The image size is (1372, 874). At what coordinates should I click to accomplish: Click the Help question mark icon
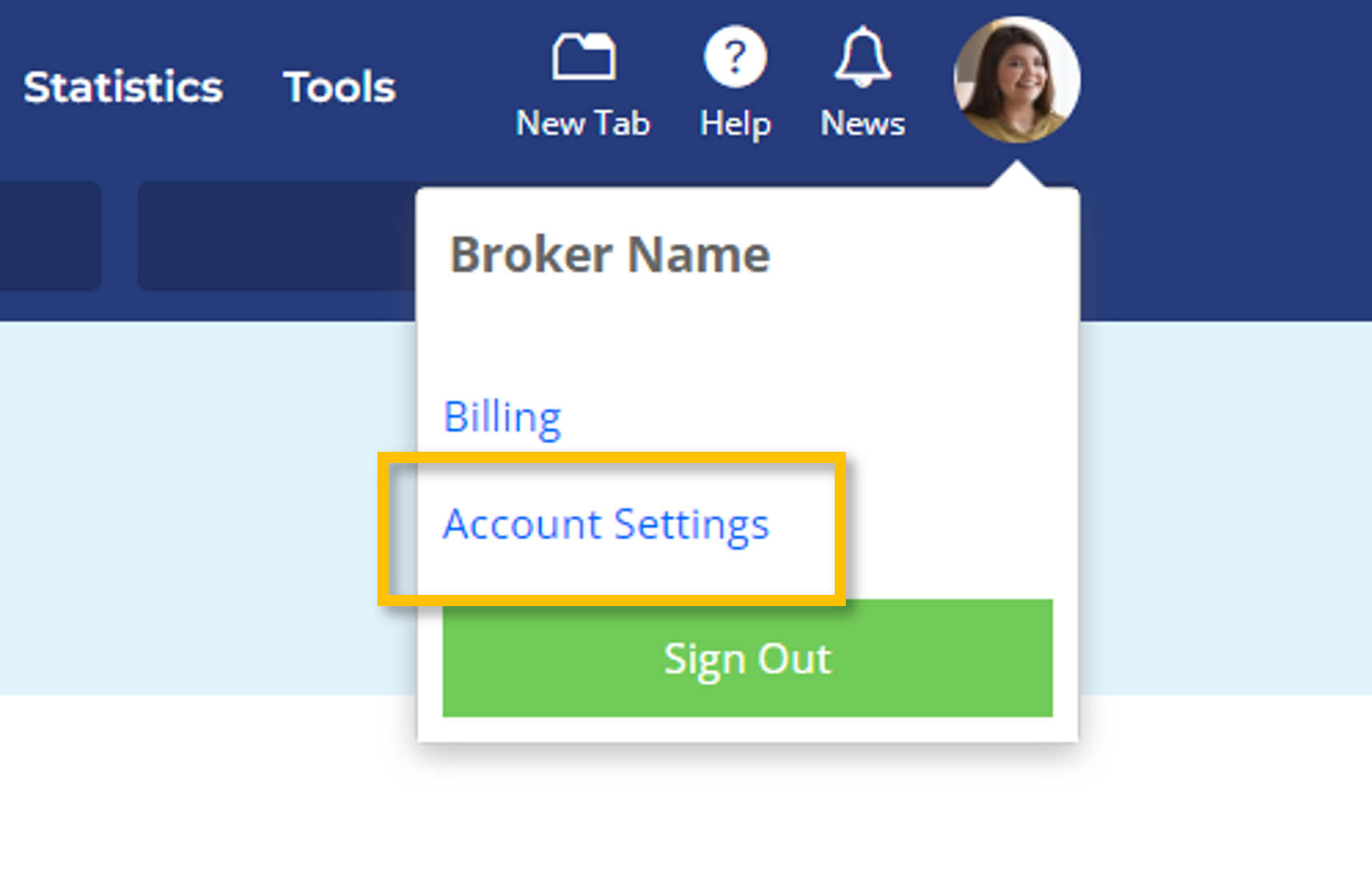click(x=735, y=57)
